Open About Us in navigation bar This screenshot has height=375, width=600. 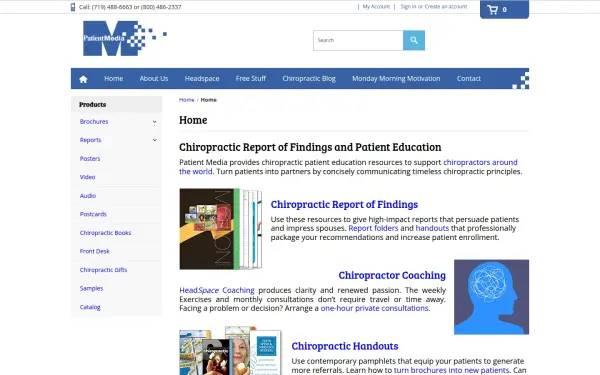coord(154,78)
